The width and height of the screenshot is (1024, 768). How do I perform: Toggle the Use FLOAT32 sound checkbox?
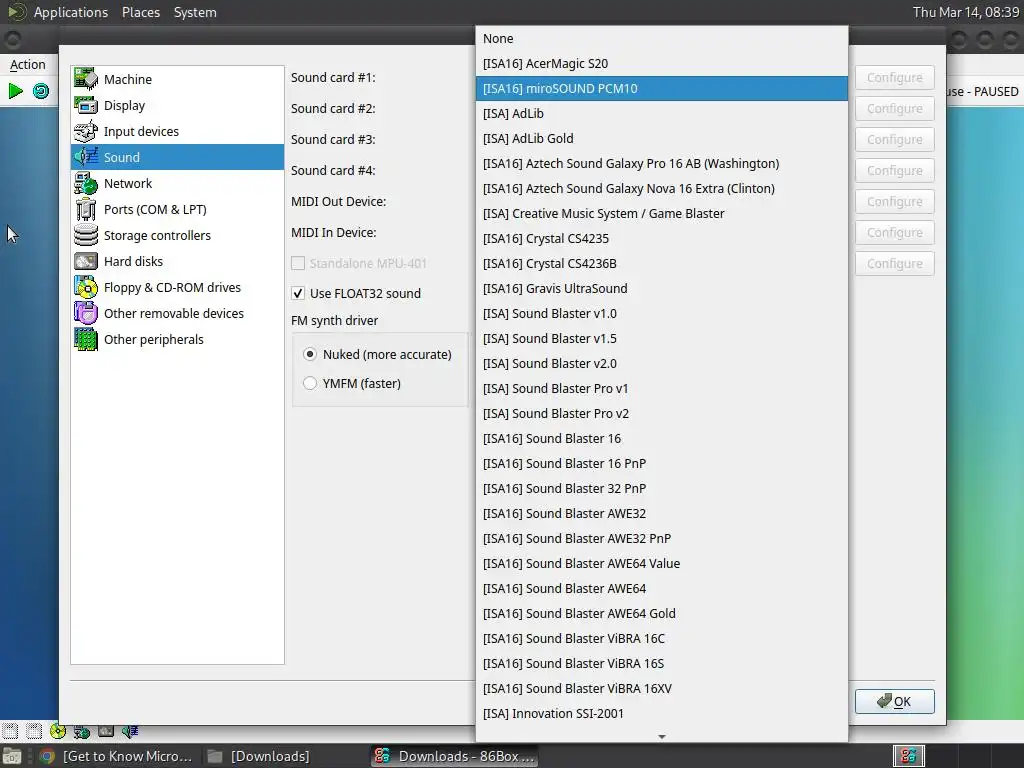[298, 293]
